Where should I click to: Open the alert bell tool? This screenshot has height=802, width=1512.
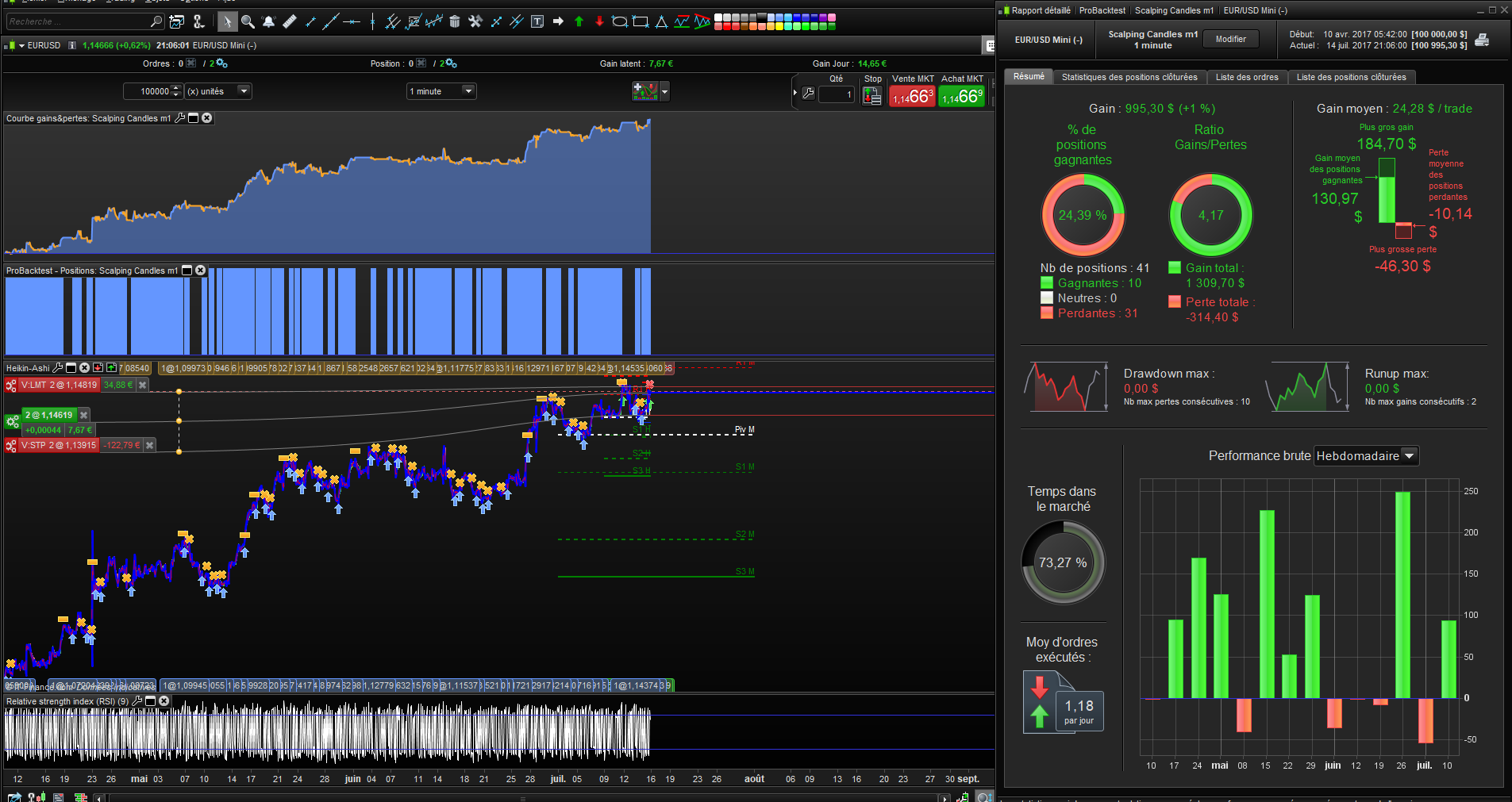pos(268,21)
